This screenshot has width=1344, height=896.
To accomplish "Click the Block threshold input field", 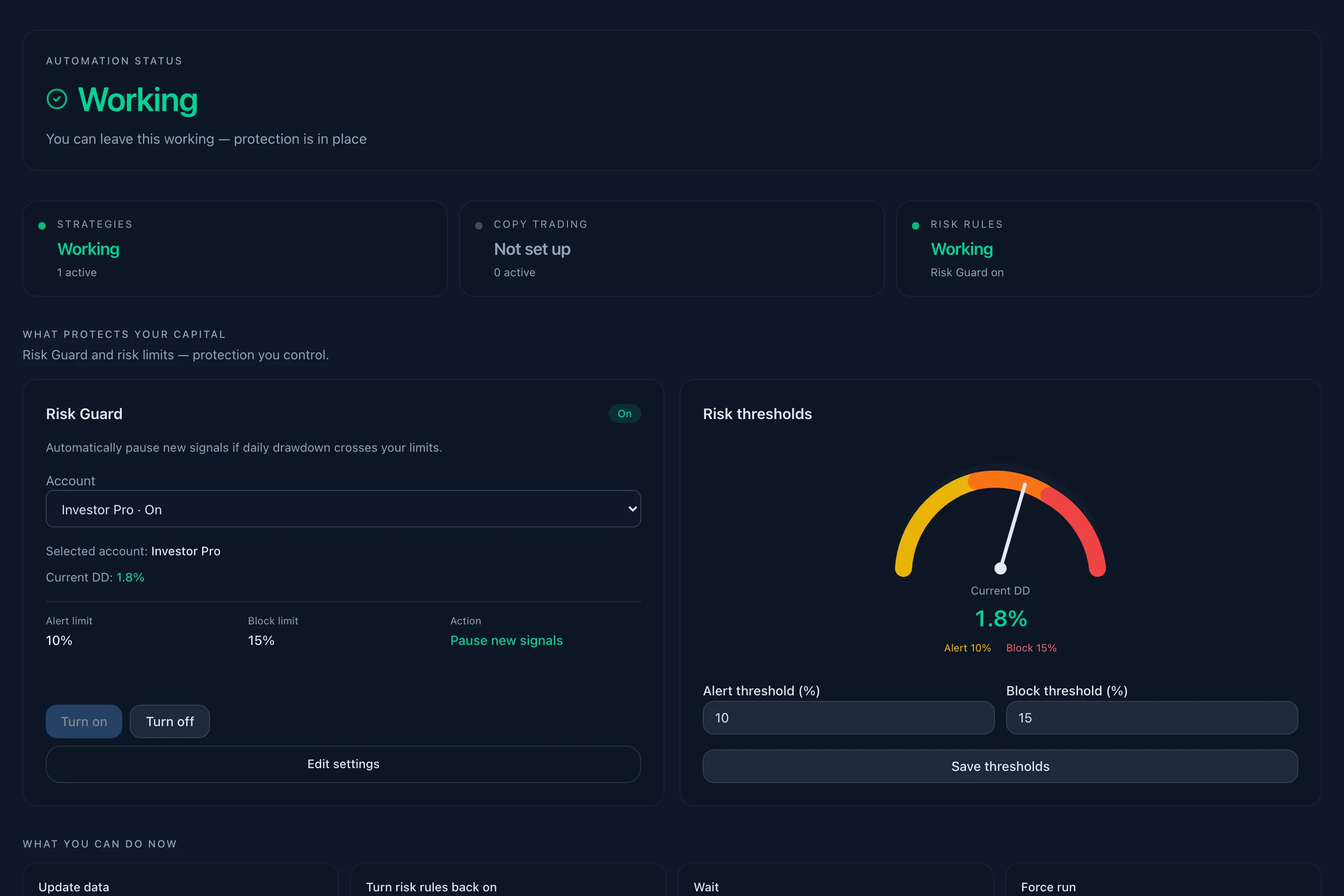I will 1151,718.
